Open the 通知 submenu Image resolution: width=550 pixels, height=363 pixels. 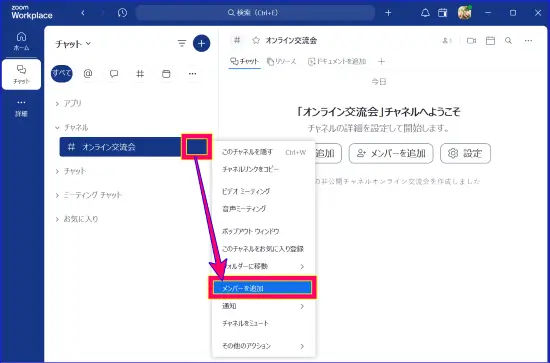[264, 306]
